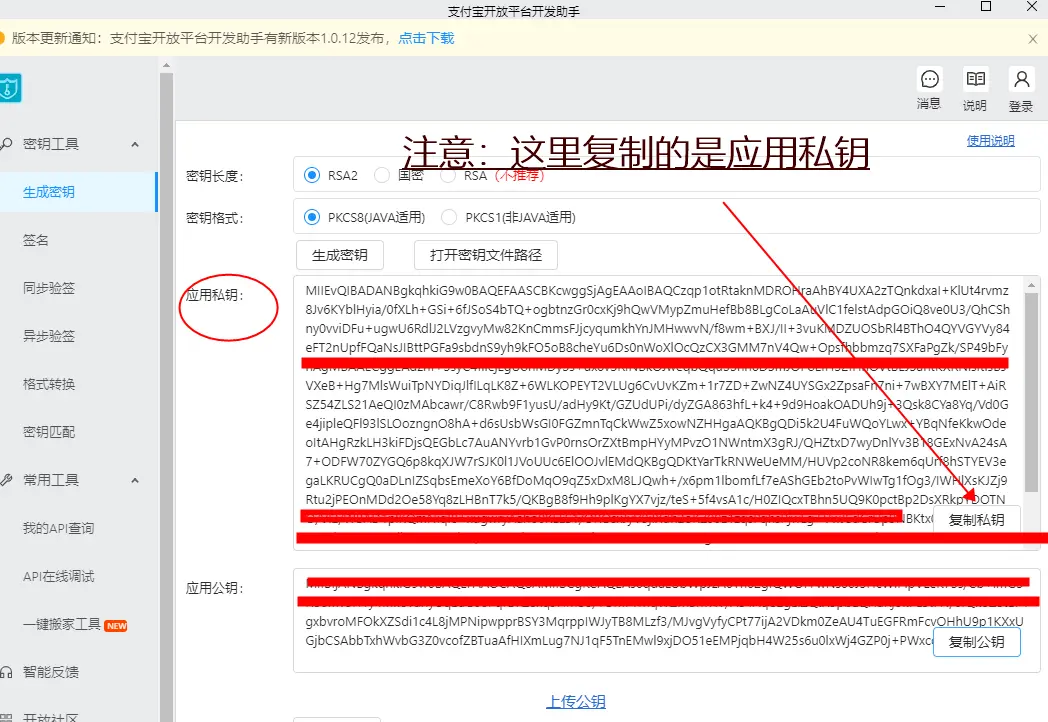1048x722 pixels.
Task: Click inside the 应用公钥 text area
Action: (x=666, y=620)
